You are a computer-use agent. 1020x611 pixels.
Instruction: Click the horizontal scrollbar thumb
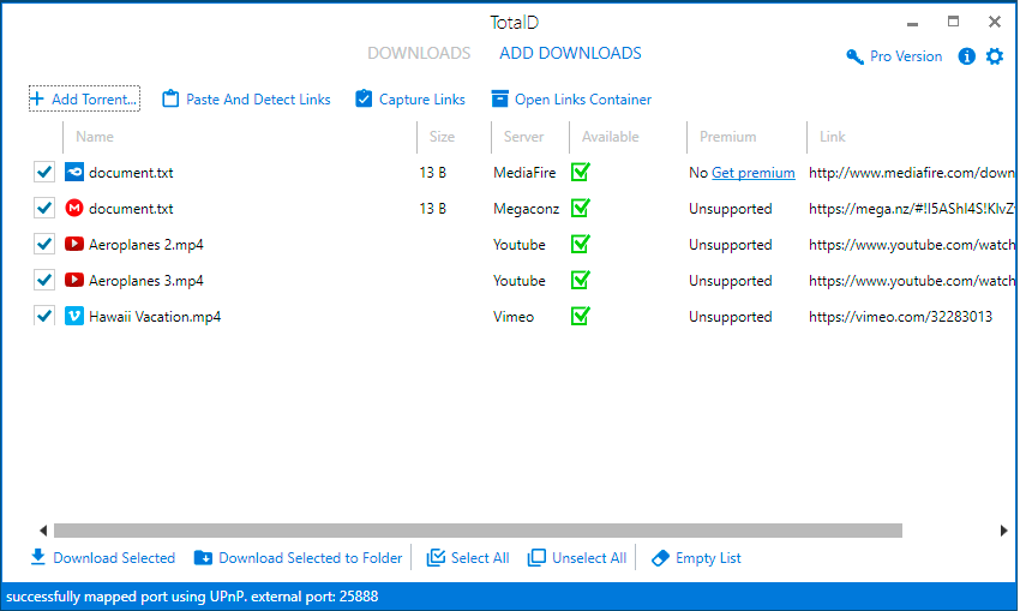tap(478, 530)
